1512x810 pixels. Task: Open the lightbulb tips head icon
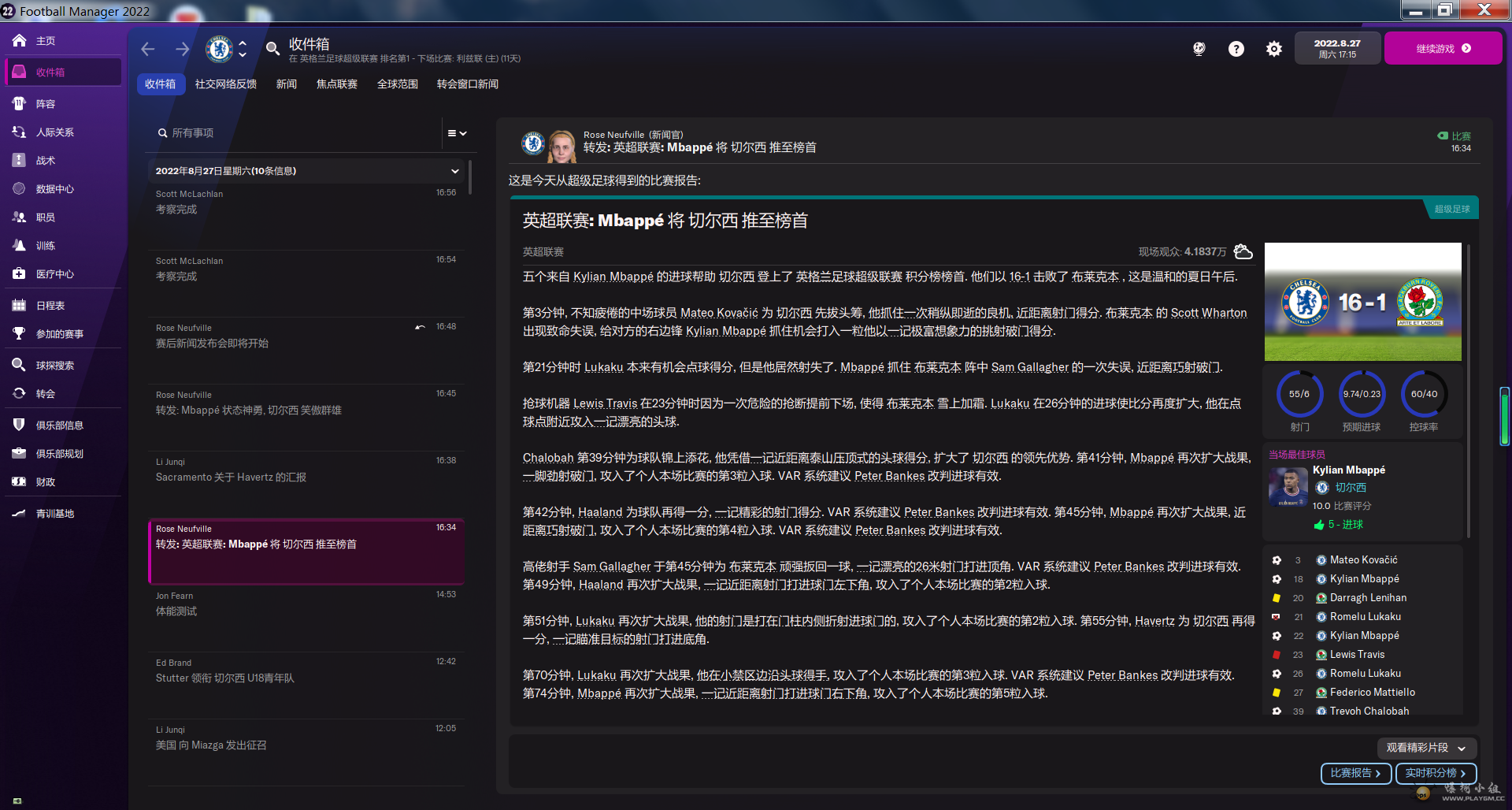click(1199, 49)
